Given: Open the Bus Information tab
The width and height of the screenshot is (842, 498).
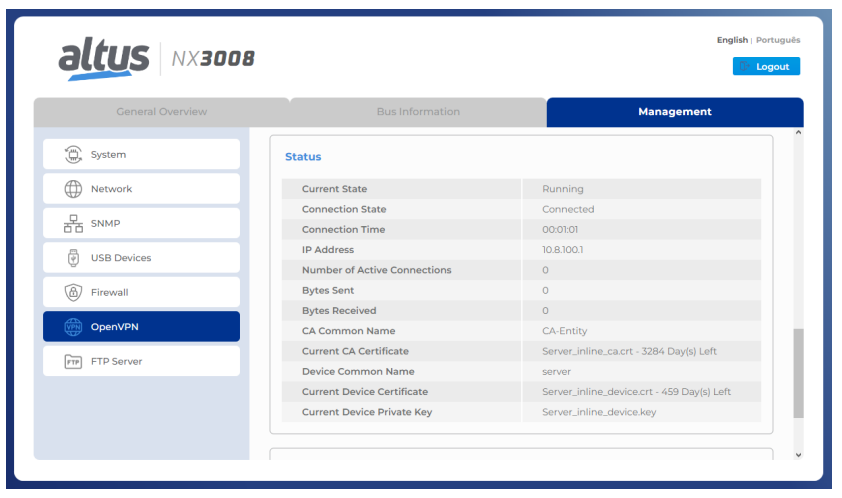Looking at the screenshot, I should [x=418, y=112].
